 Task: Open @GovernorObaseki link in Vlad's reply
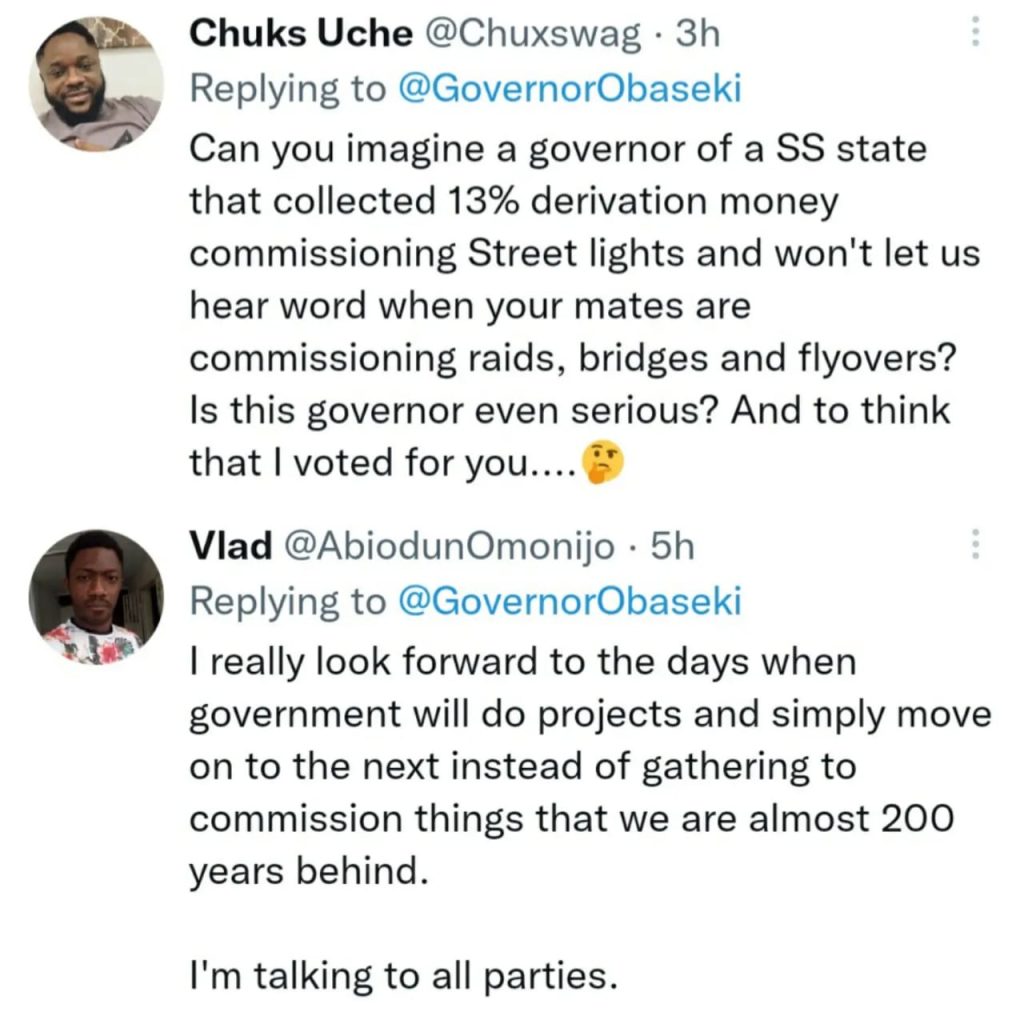(x=569, y=601)
